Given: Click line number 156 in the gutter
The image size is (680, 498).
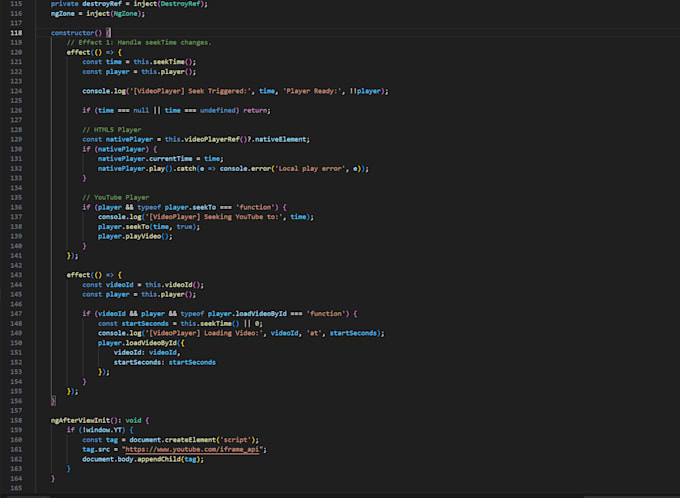Looking at the screenshot, I should pos(16,401).
